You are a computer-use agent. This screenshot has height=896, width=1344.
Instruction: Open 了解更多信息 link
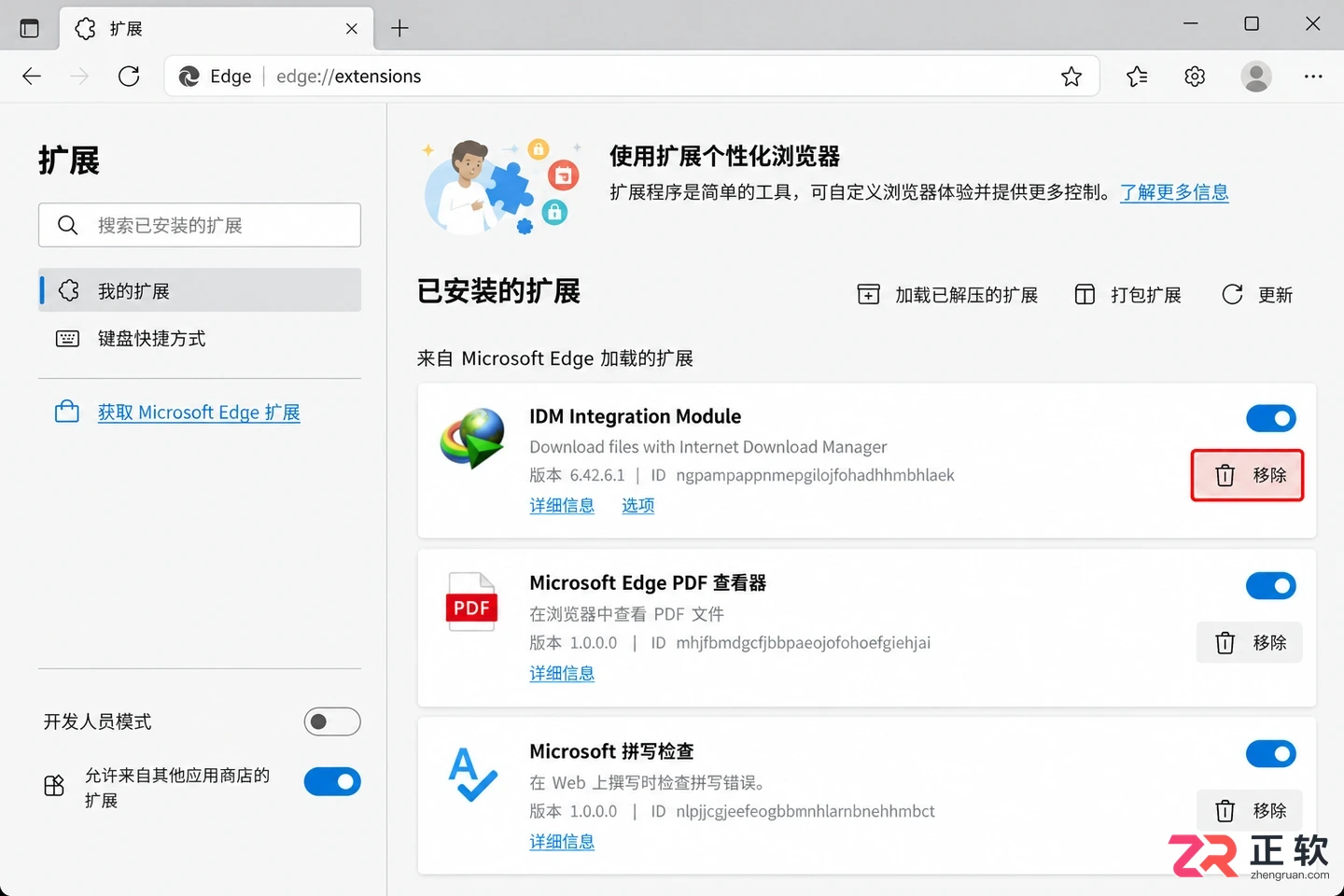point(1174,192)
